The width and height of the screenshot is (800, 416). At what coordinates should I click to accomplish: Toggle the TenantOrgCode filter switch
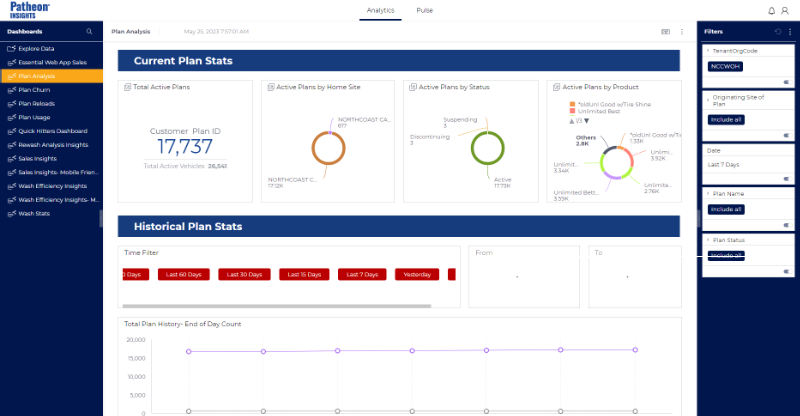click(786, 82)
